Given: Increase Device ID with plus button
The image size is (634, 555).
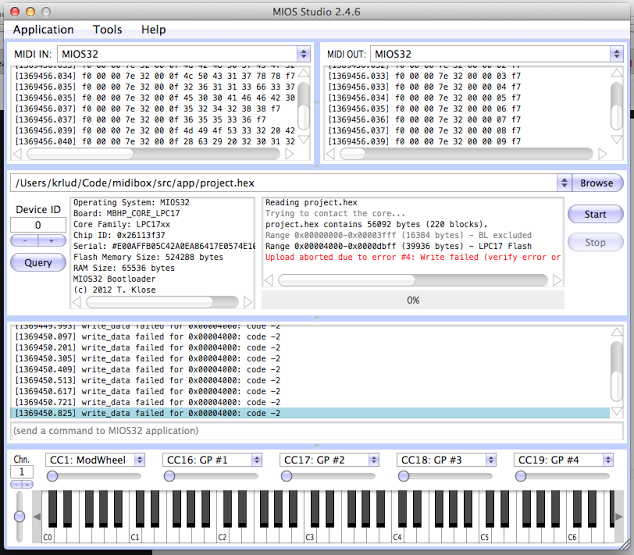Looking at the screenshot, I should (x=52, y=241).
